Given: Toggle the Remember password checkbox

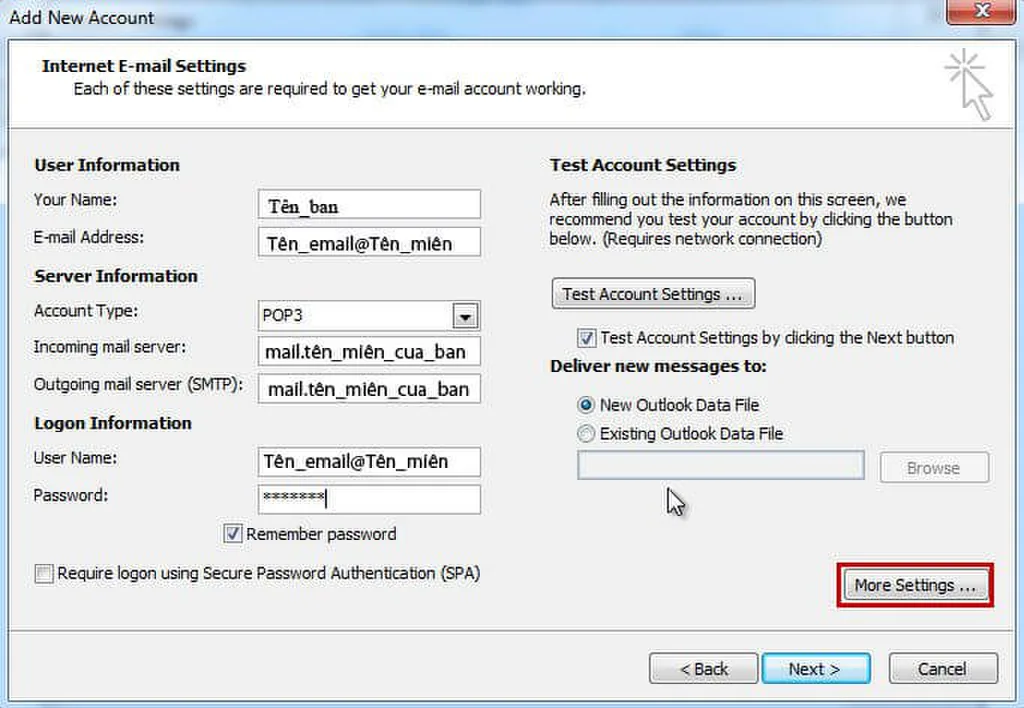Looking at the screenshot, I should click(232, 534).
